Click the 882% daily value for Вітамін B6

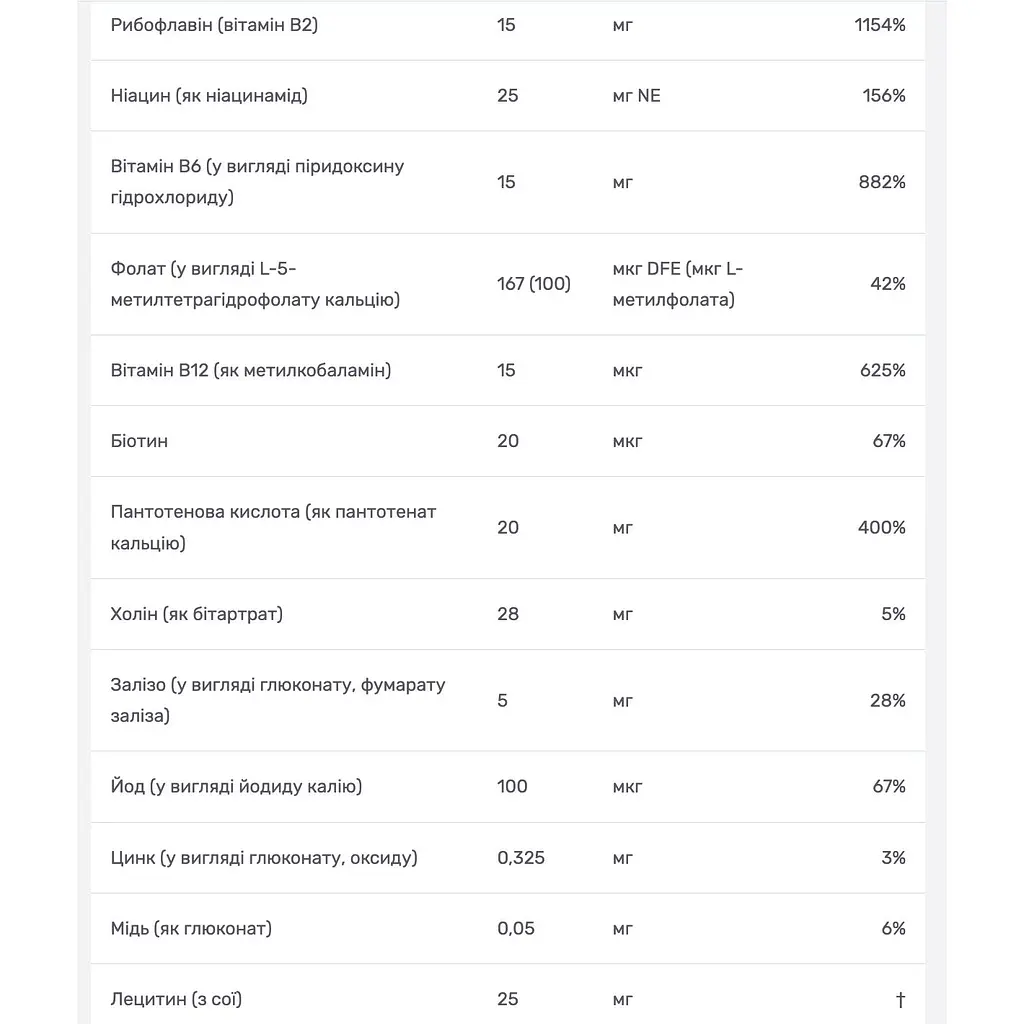click(x=882, y=182)
